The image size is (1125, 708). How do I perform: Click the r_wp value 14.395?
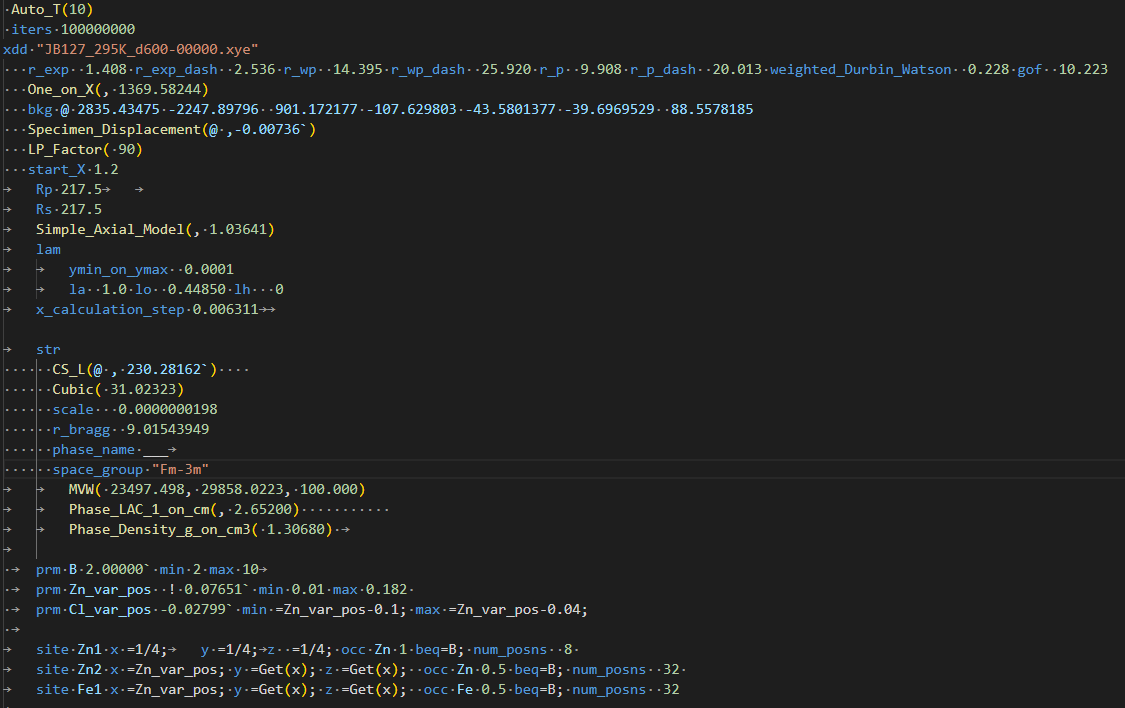point(357,70)
